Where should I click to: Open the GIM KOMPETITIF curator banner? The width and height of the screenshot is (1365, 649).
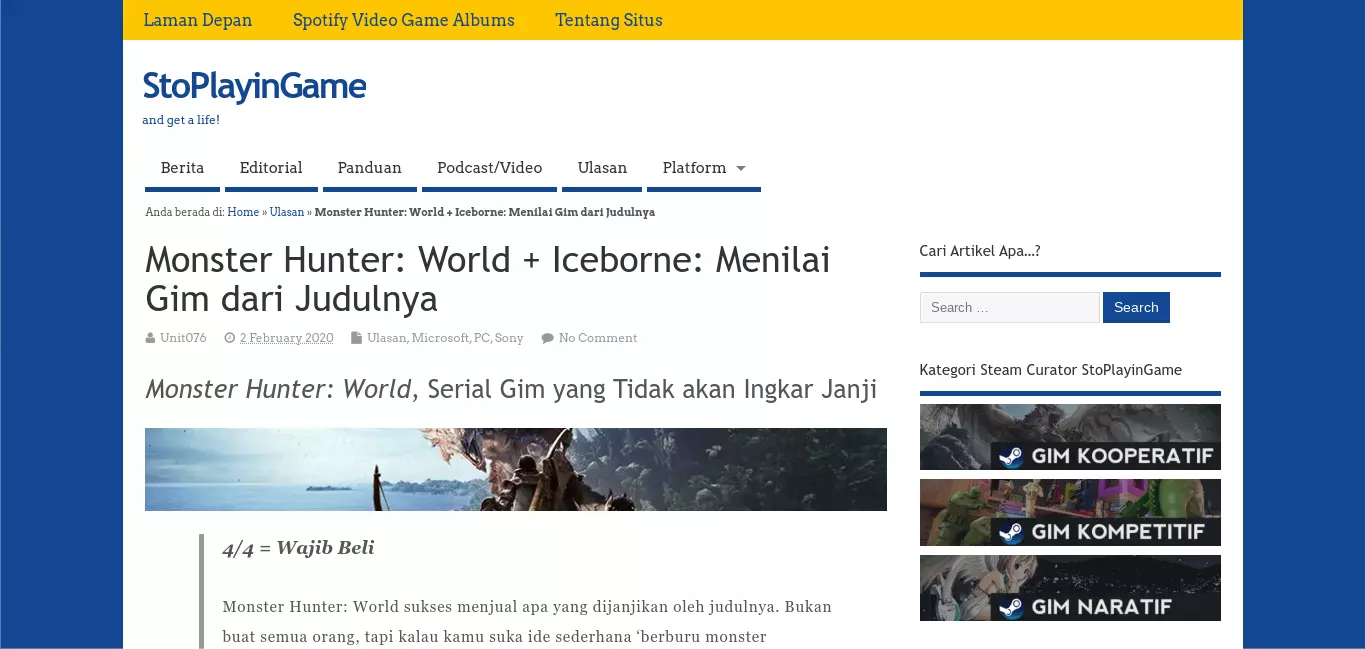[1070, 512]
